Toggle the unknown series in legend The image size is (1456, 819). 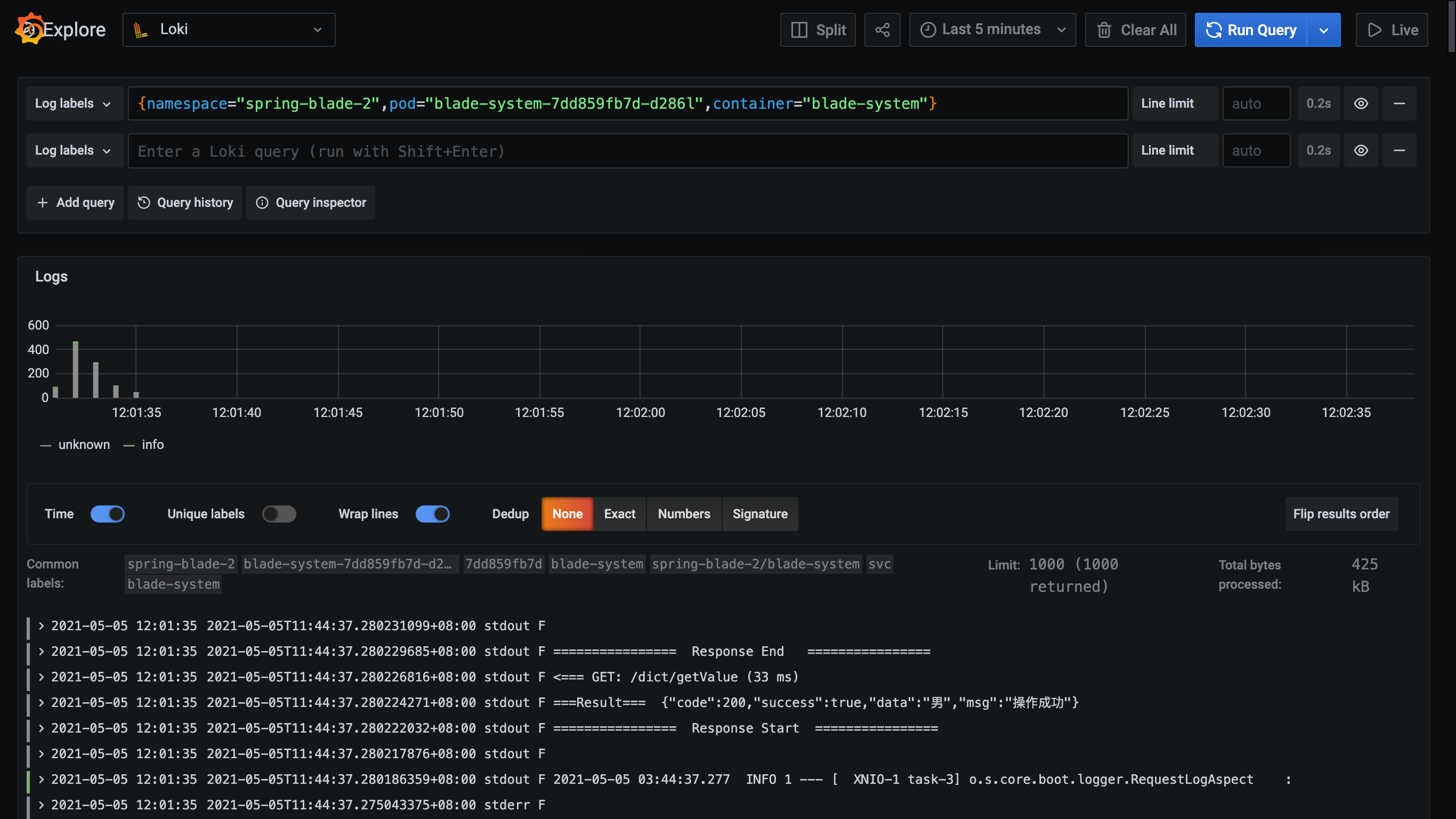coord(84,445)
